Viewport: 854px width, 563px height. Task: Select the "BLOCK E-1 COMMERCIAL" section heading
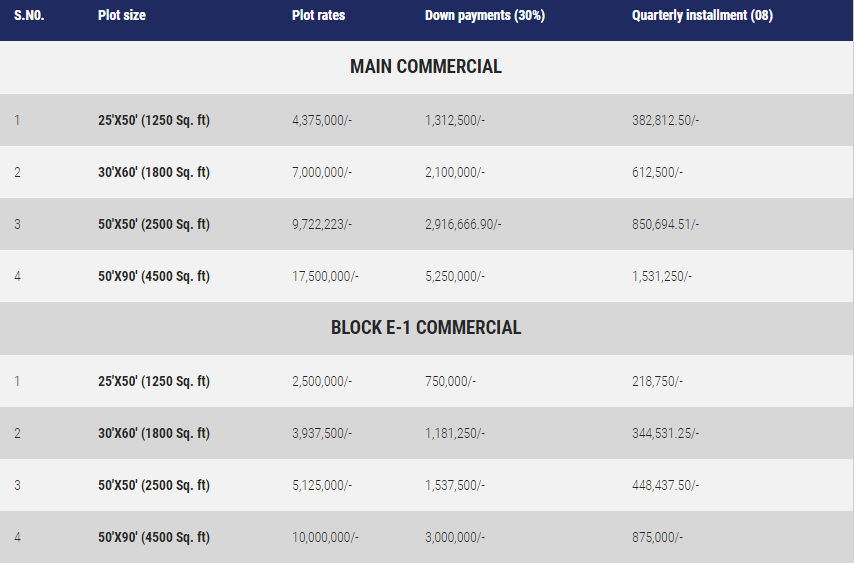pyautogui.click(x=426, y=328)
